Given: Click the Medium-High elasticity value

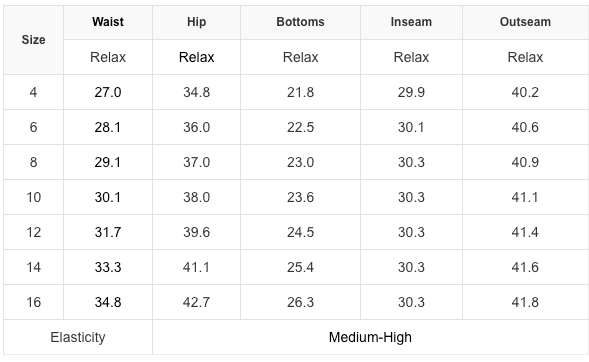Looking at the screenshot, I should (x=370, y=337).
